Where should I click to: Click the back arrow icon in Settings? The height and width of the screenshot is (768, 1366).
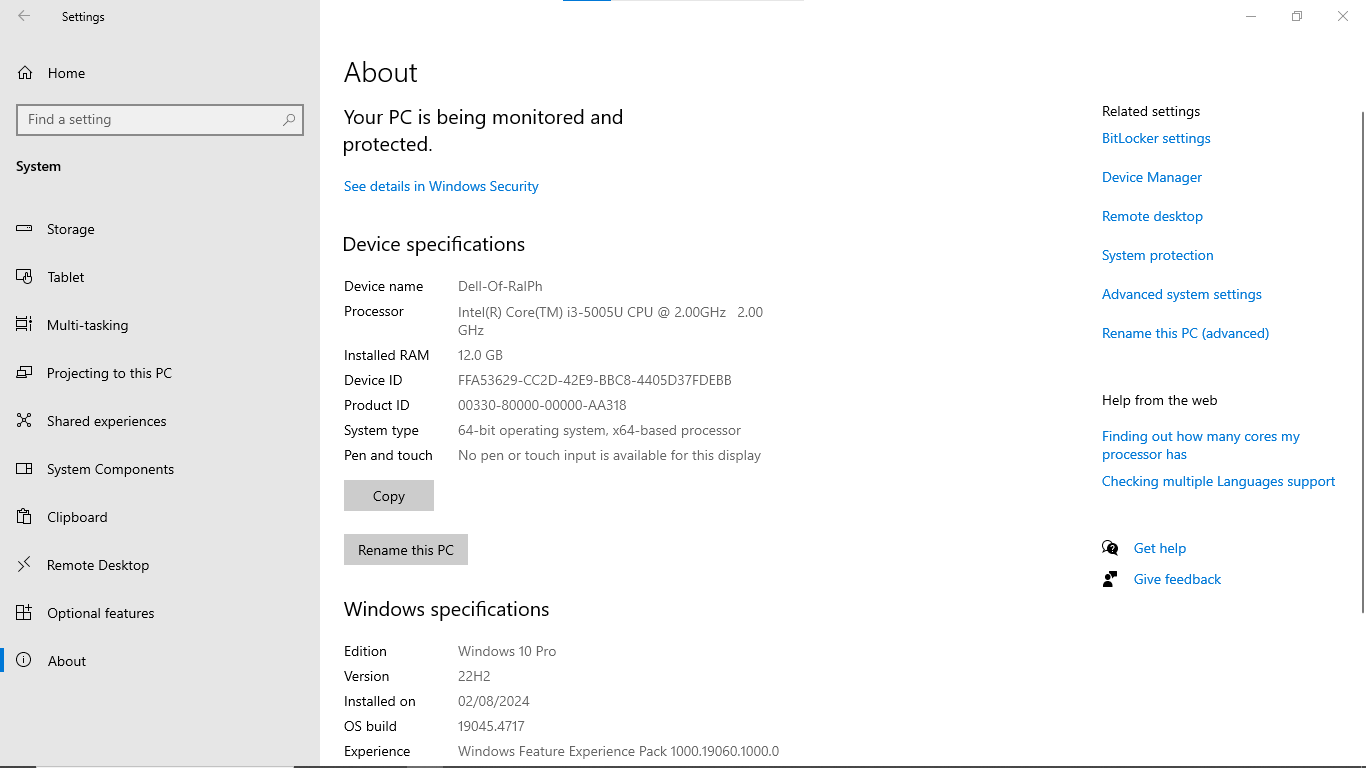pos(24,16)
